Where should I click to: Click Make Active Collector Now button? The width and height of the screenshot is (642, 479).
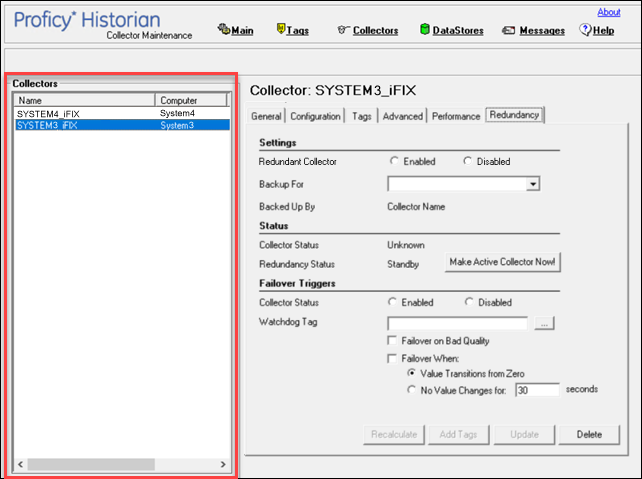coord(502,262)
